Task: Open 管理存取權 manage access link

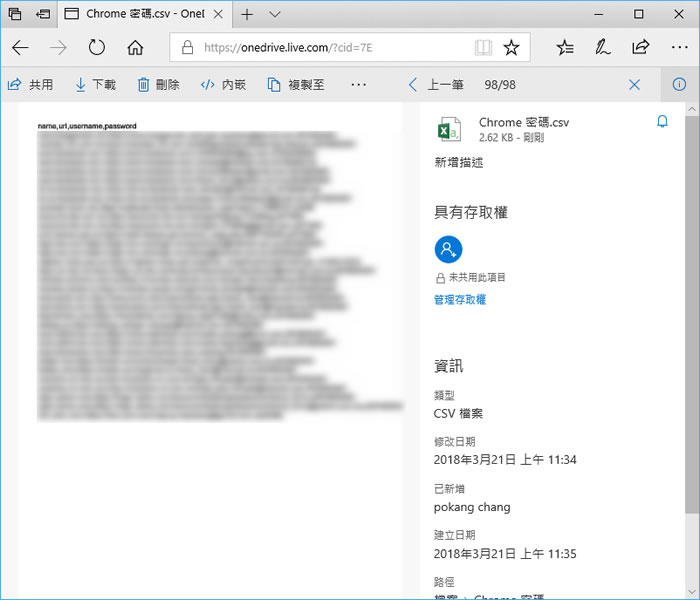Action: (460, 300)
